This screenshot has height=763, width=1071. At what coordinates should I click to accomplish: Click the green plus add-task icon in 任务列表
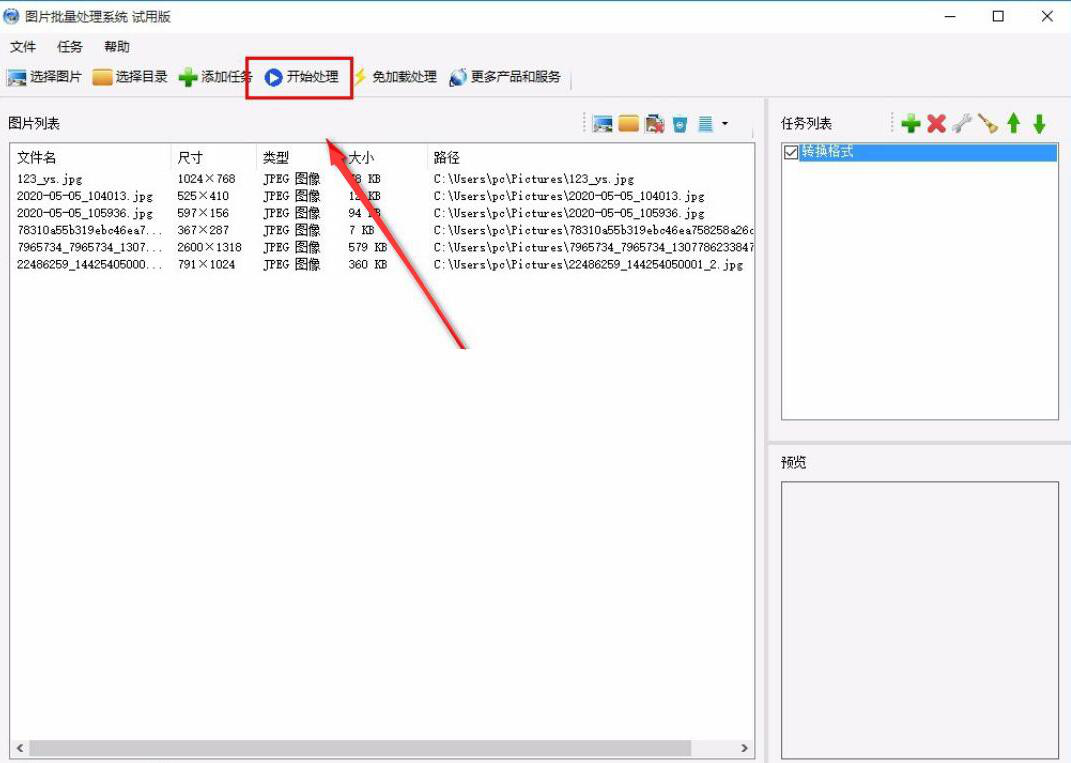coord(910,124)
